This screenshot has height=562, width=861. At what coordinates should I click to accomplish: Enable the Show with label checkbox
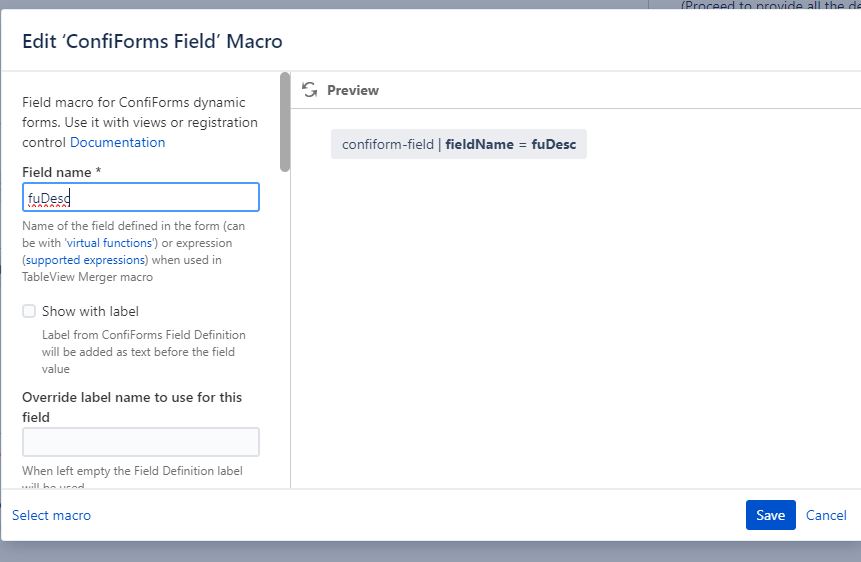click(x=29, y=311)
